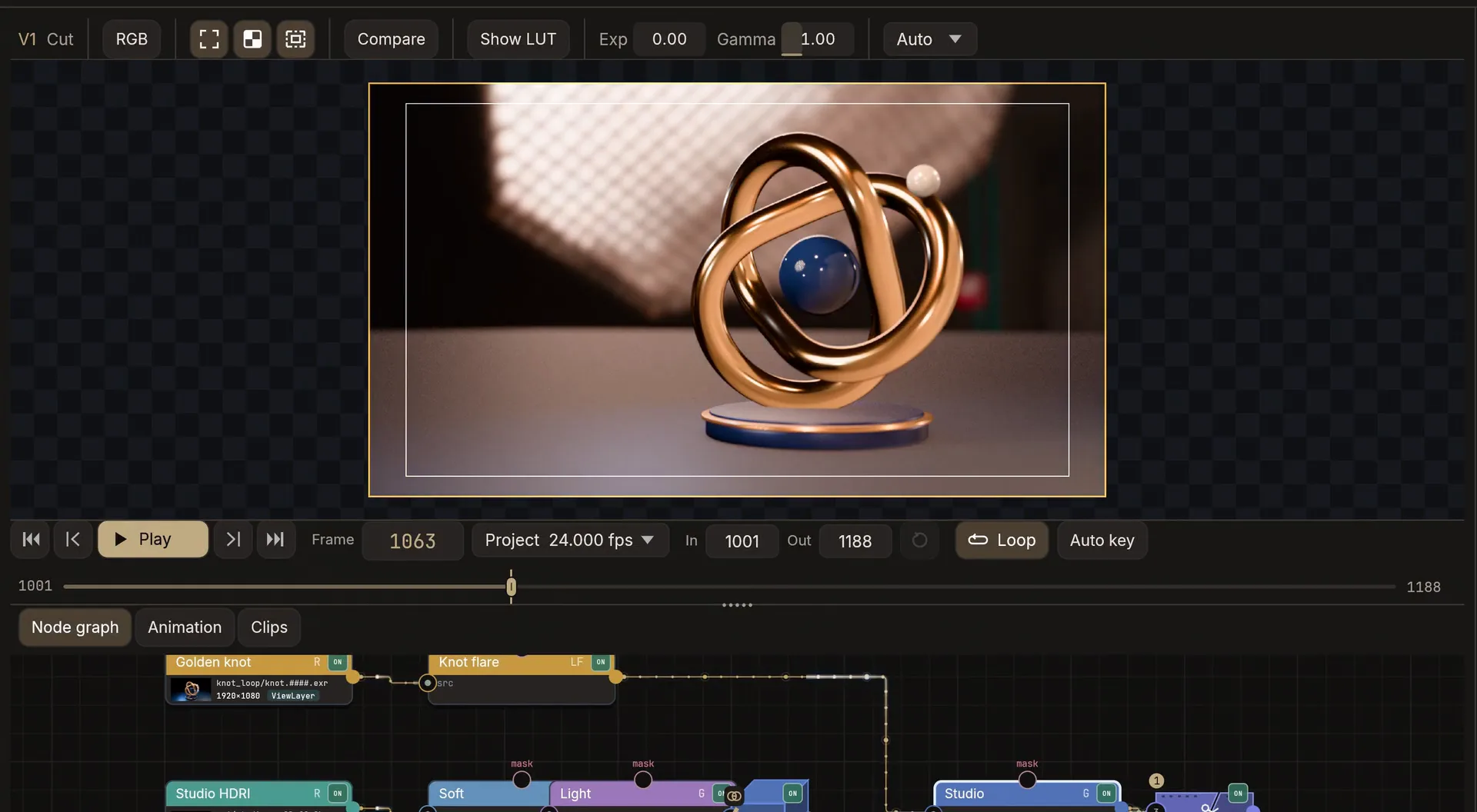Click the 1001 start label of timeline
This screenshot has width=1477, height=812.
(x=35, y=586)
